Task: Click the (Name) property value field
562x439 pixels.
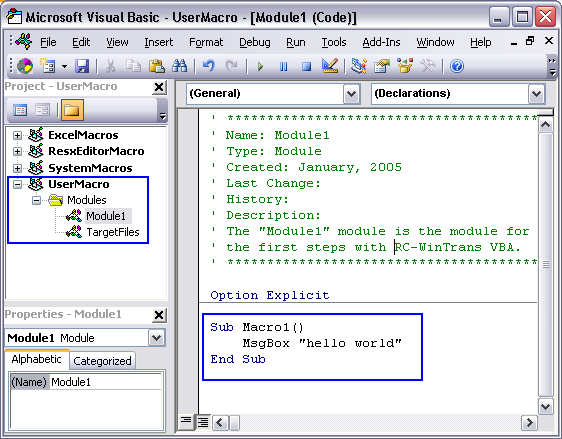Action: 105,382
